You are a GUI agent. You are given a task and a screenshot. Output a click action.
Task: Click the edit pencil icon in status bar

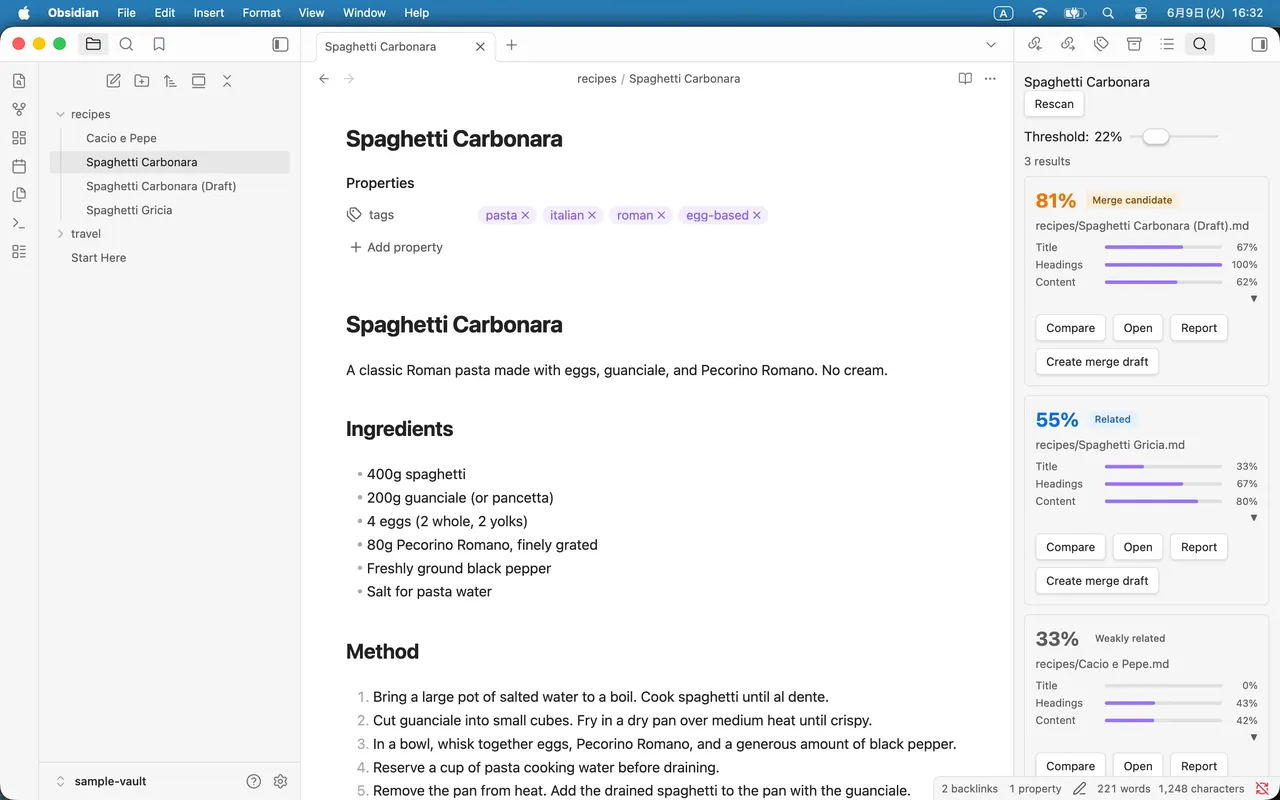pos(1079,789)
